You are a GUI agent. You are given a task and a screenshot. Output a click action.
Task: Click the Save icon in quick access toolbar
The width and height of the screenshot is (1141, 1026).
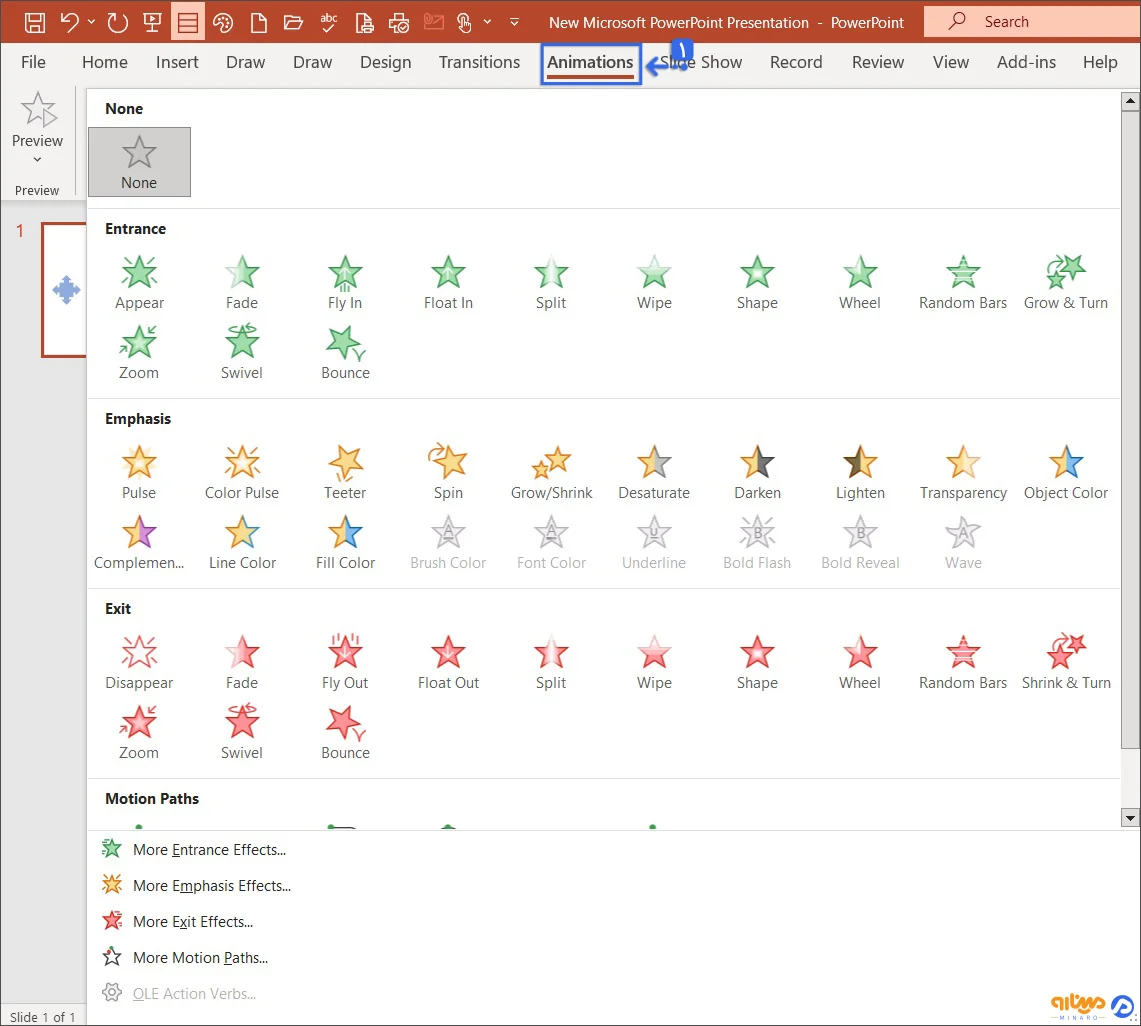[34, 23]
